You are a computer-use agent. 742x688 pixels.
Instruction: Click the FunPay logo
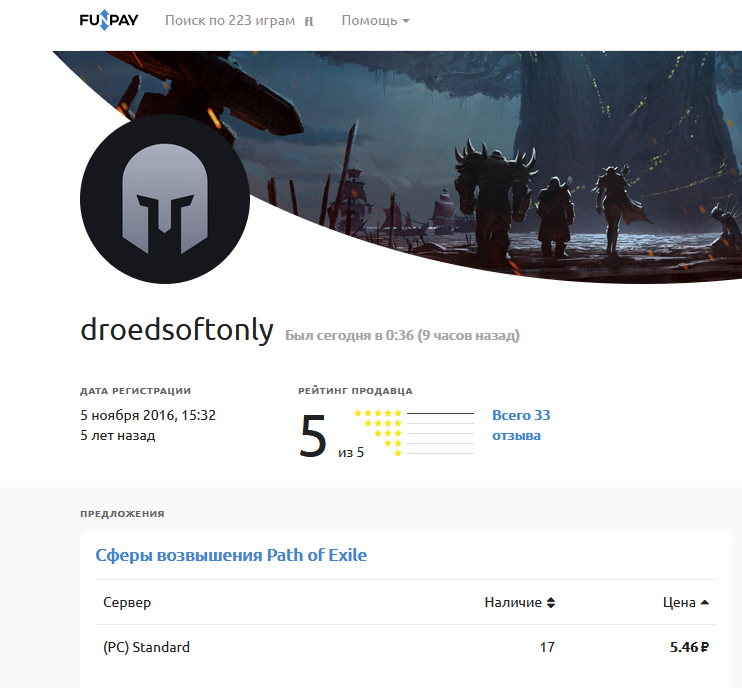tap(109, 20)
